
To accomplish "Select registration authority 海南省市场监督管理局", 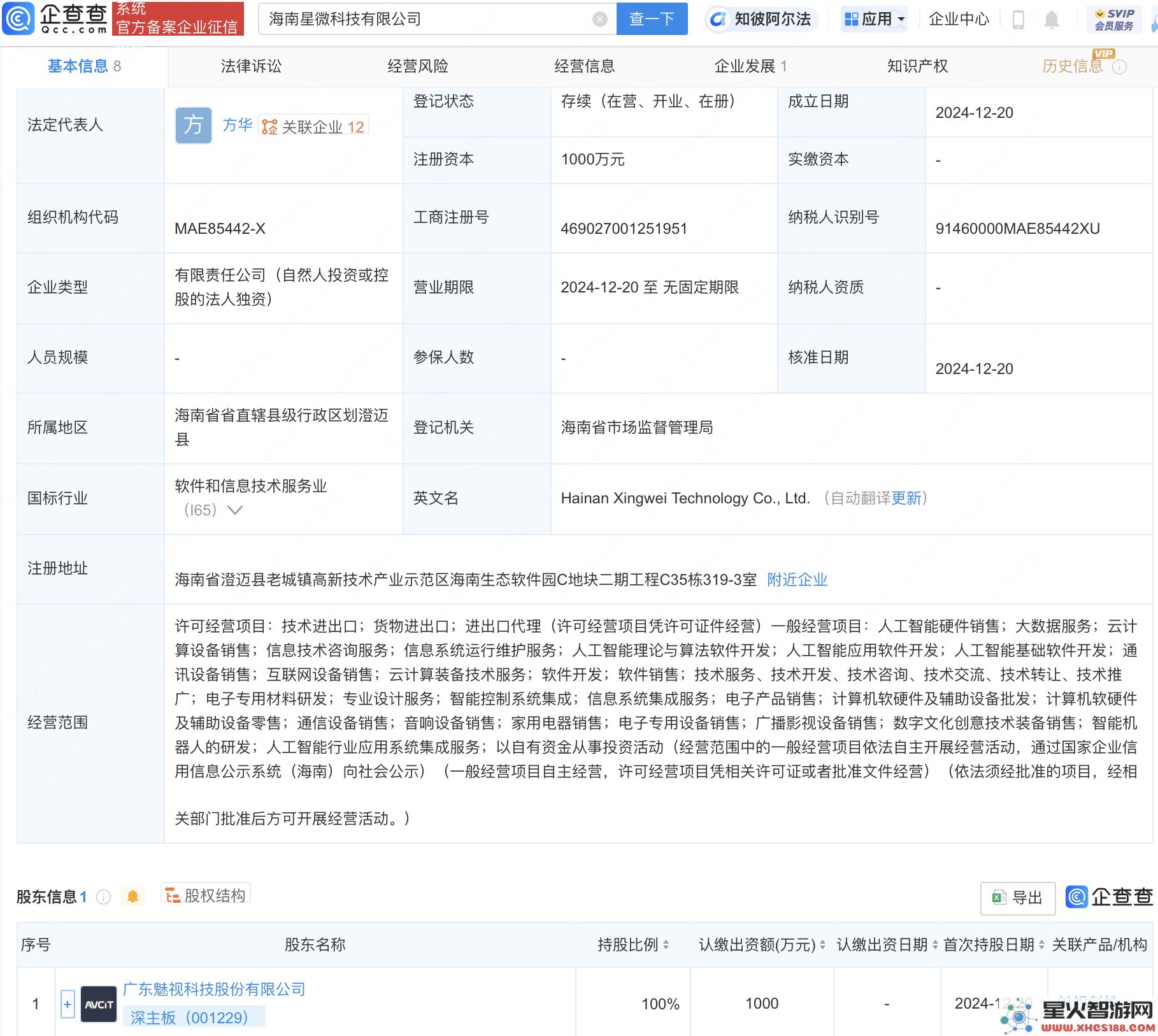I will point(636,428).
